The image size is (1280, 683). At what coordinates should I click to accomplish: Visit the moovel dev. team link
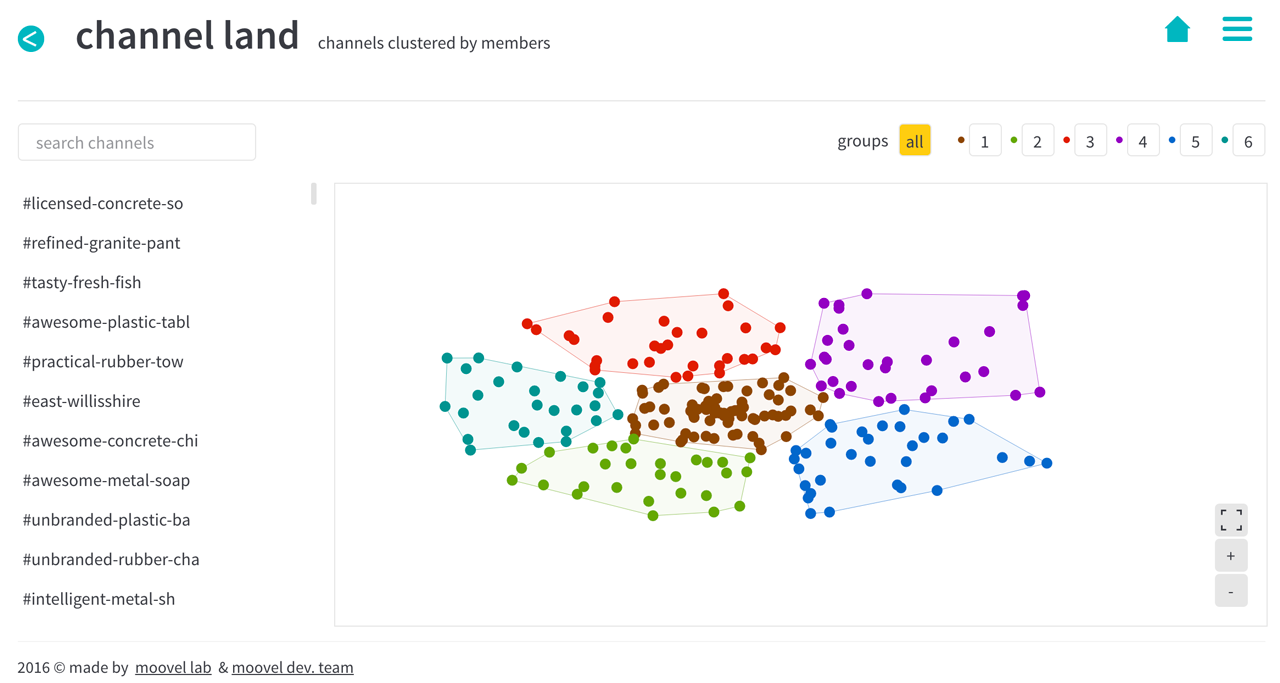coord(292,667)
